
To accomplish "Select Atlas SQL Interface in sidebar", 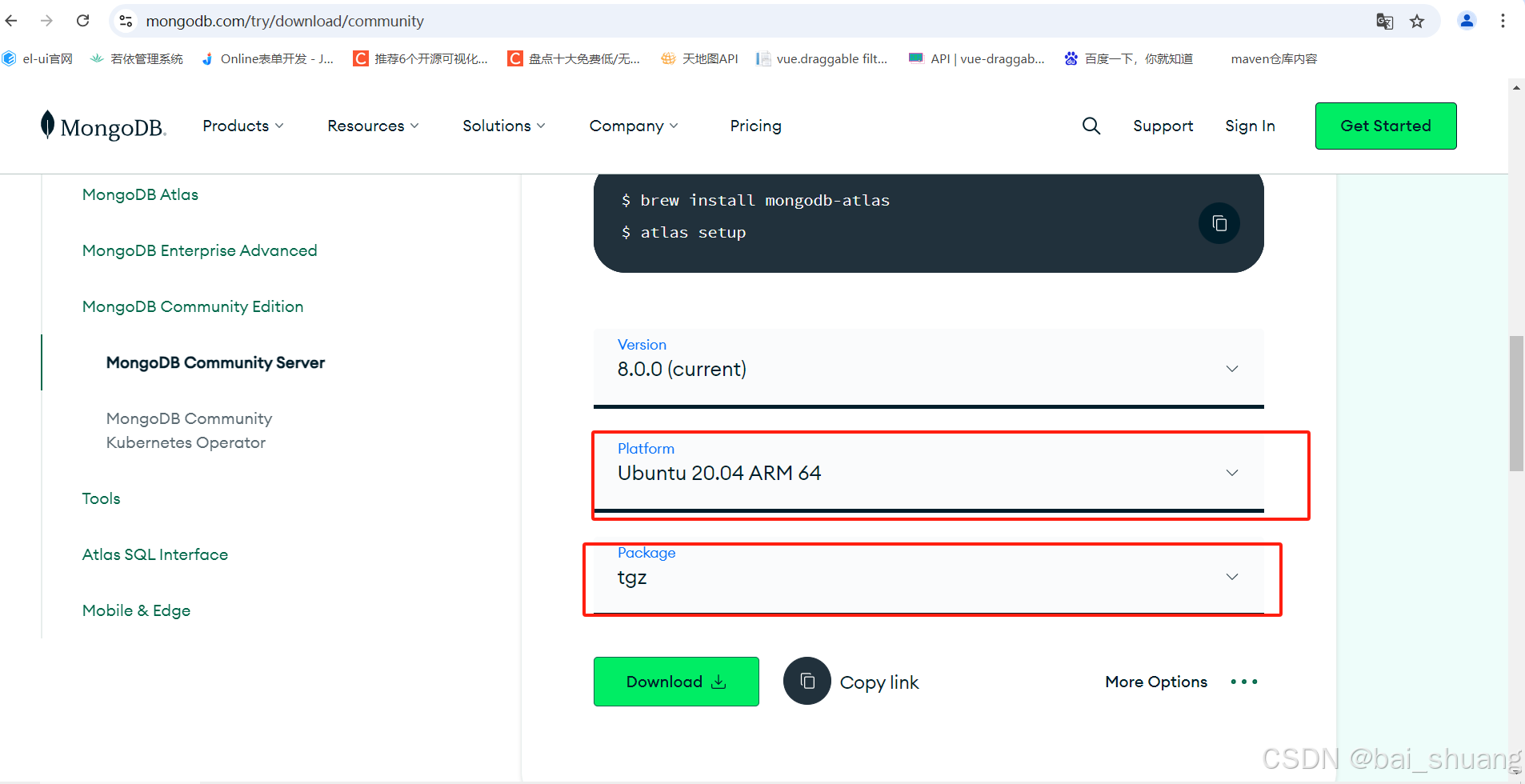I will click(155, 554).
